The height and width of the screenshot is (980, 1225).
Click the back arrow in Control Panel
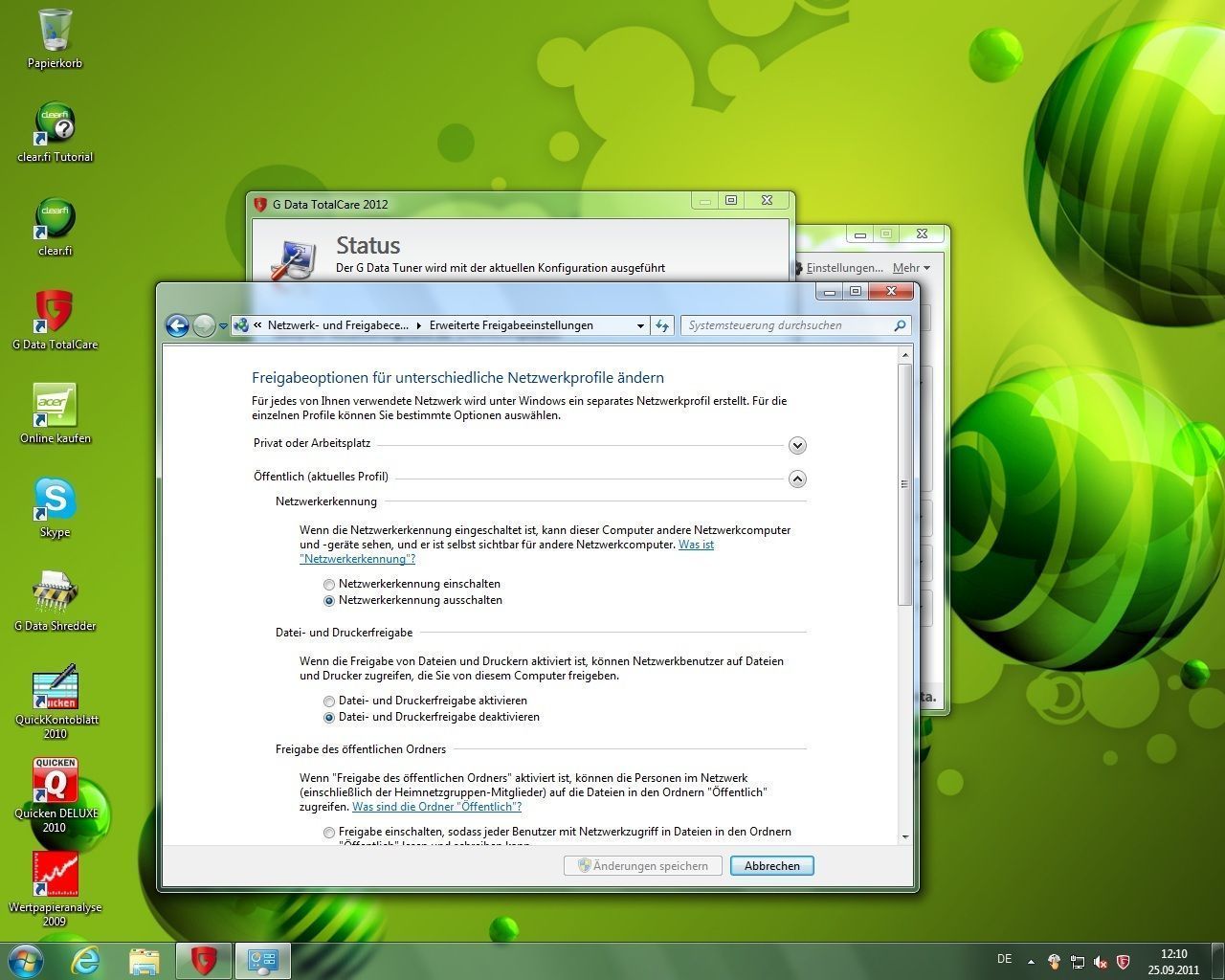point(177,325)
